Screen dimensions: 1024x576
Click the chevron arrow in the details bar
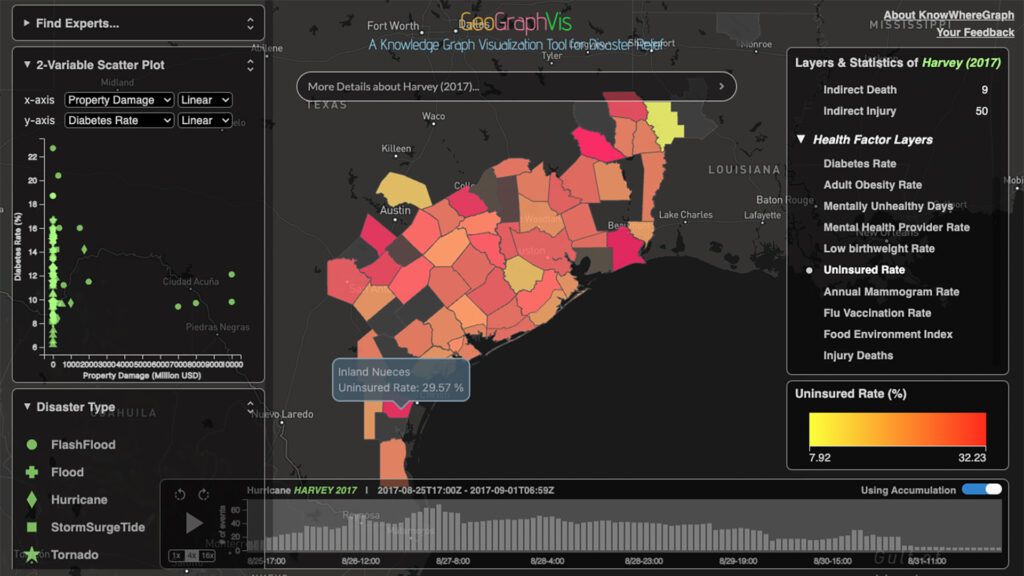pos(721,86)
